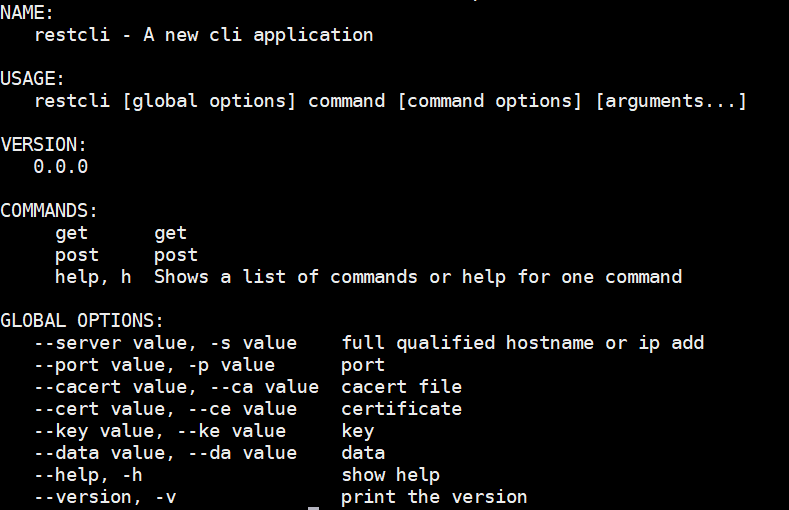Click the 'help, h' command entry

[93, 277]
